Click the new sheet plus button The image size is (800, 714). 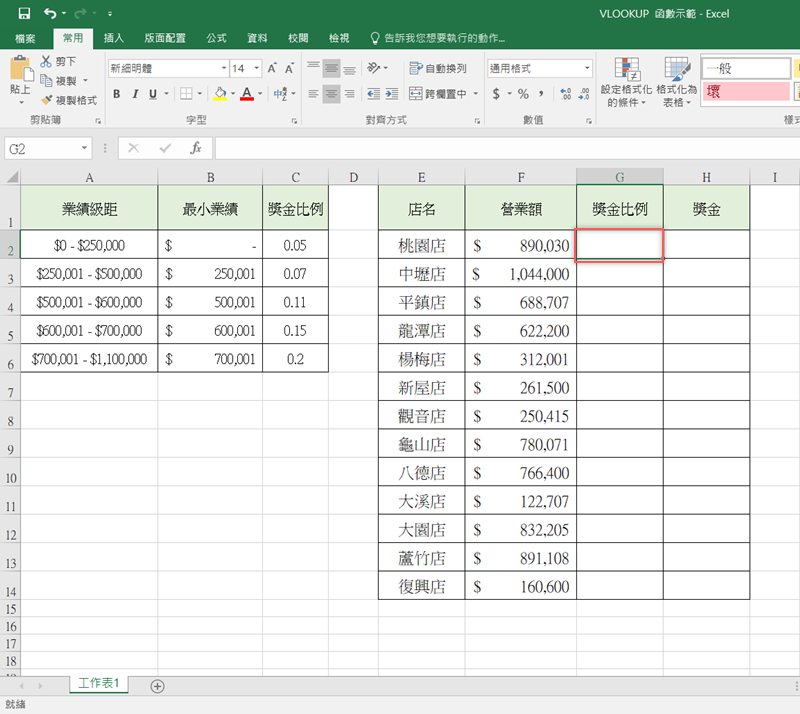pyautogui.click(x=157, y=685)
